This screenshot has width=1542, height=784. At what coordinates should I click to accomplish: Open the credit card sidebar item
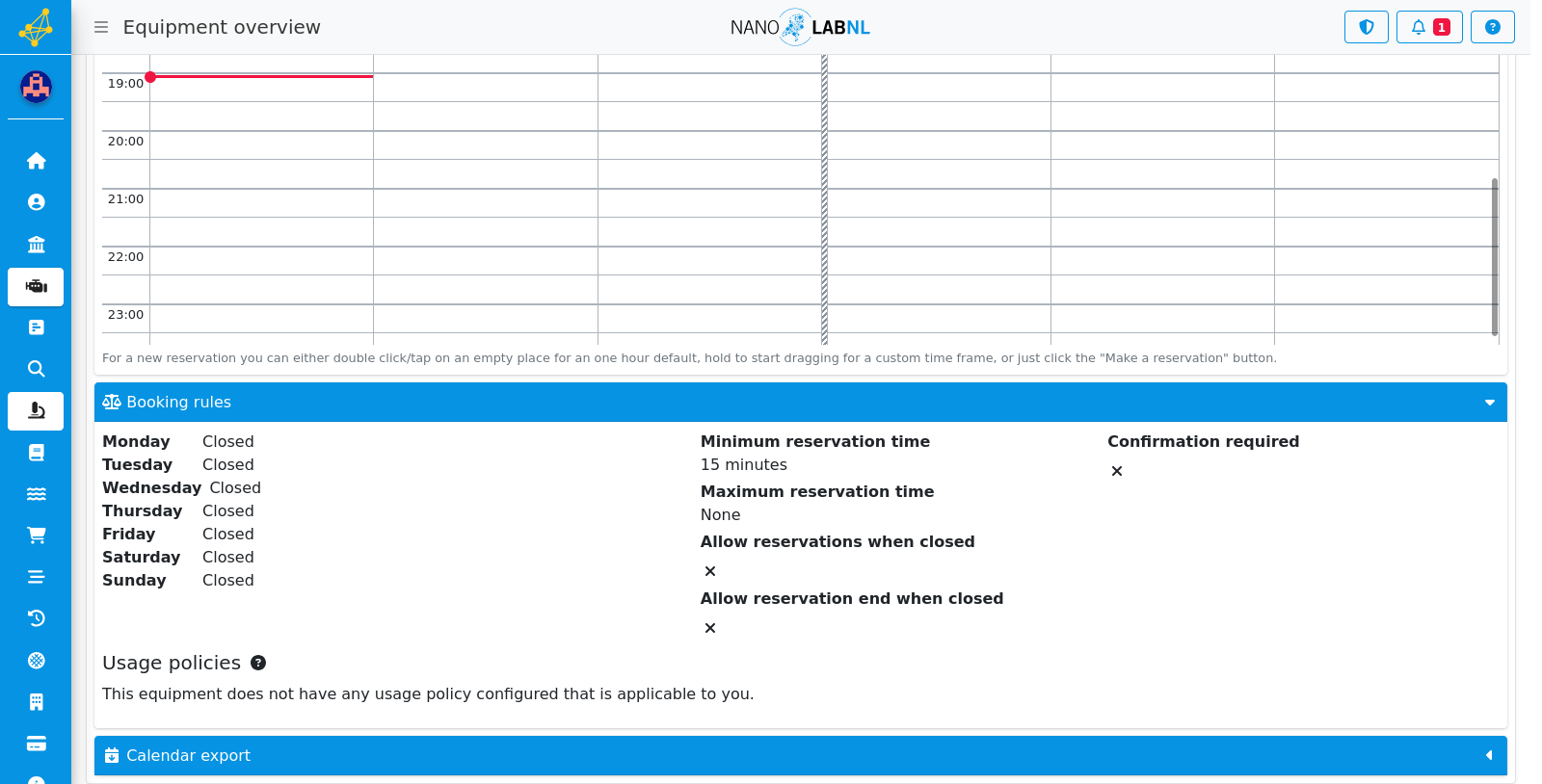pyautogui.click(x=36, y=744)
